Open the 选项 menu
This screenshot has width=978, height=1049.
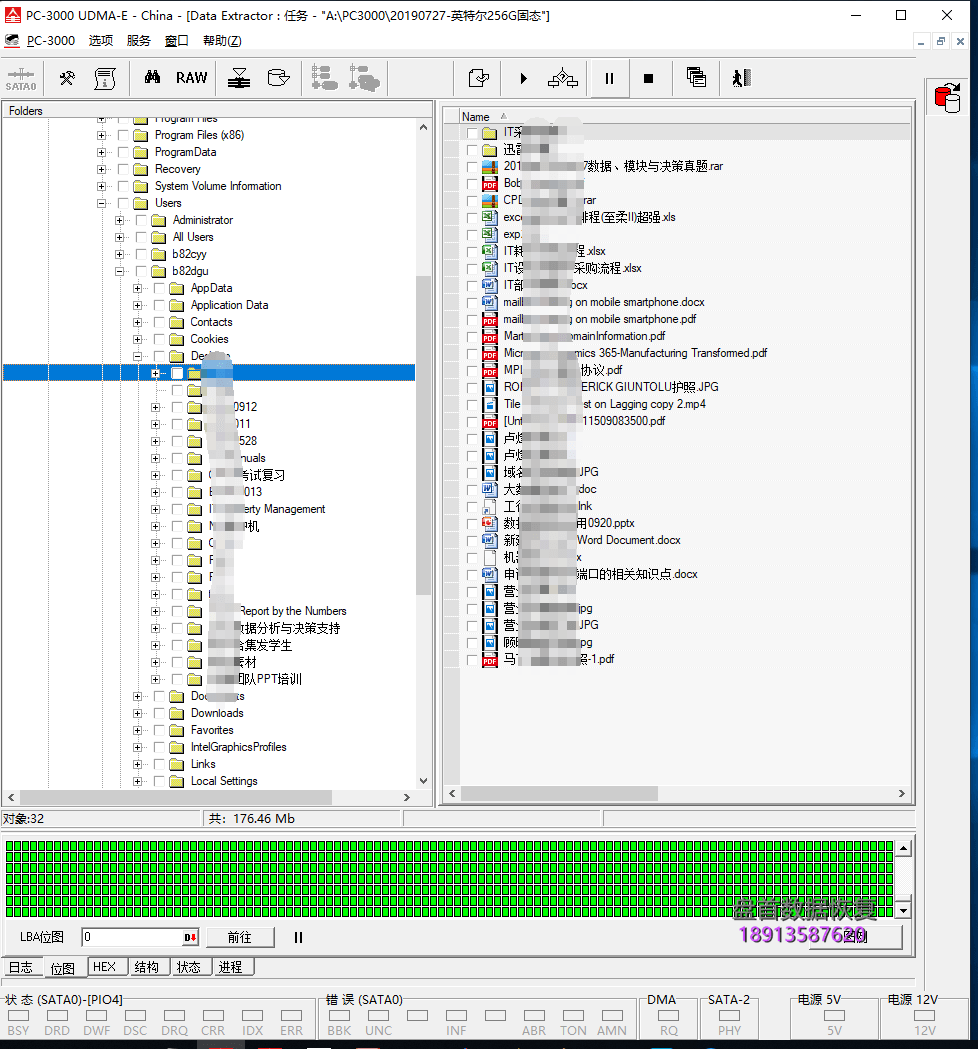click(x=101, y=41)
